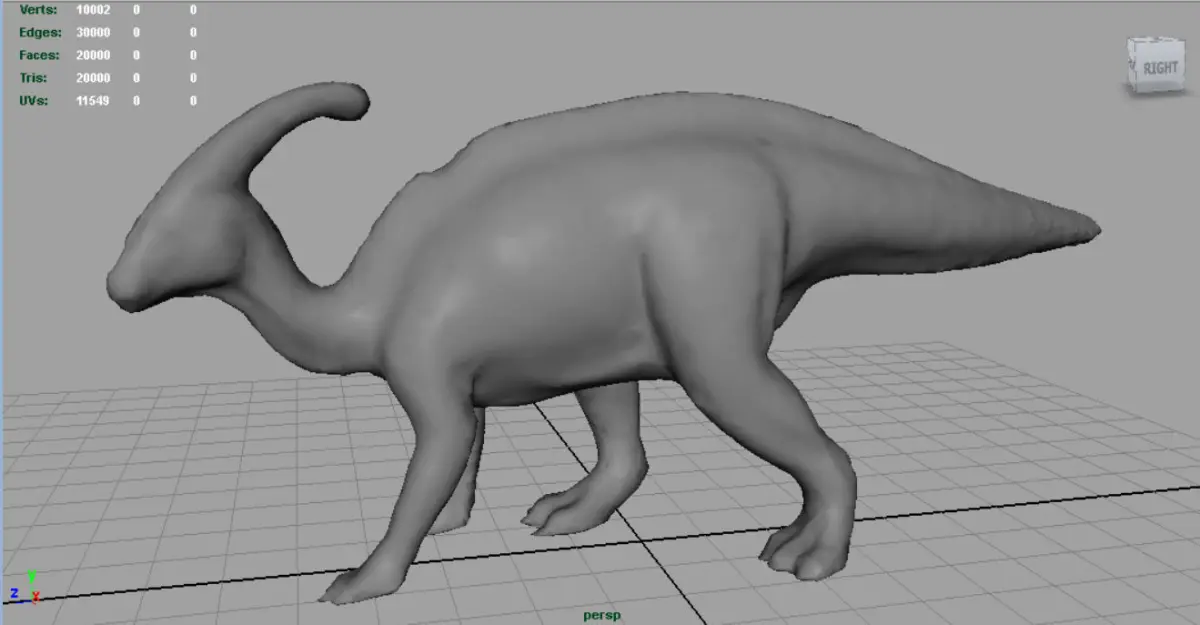Image resolution: width=1200 pixels, height=625 pixels.
Task: Click the 'UVs:' count label
Action: [34, 101]
